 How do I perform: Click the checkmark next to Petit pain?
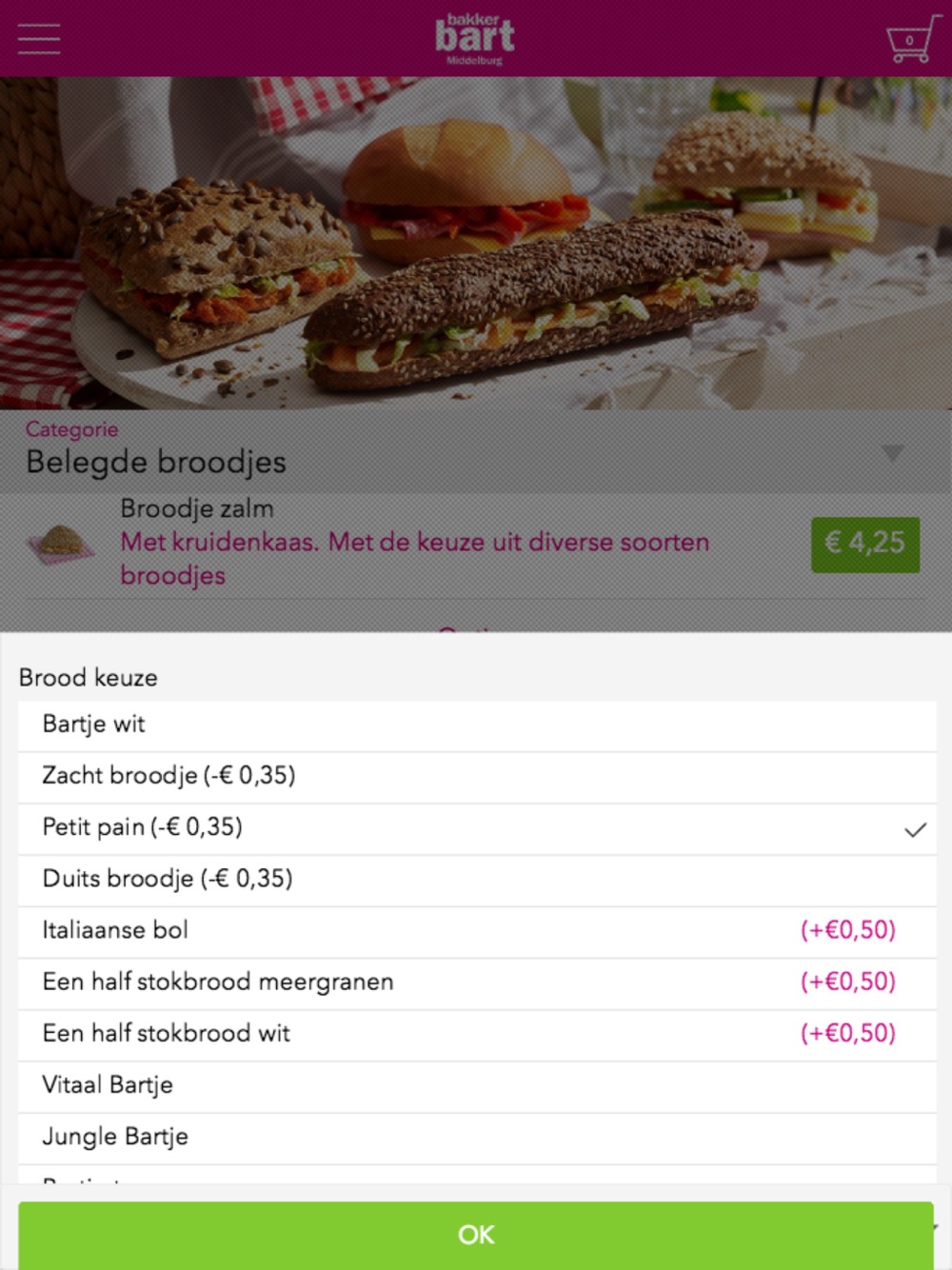coord(915,829)
